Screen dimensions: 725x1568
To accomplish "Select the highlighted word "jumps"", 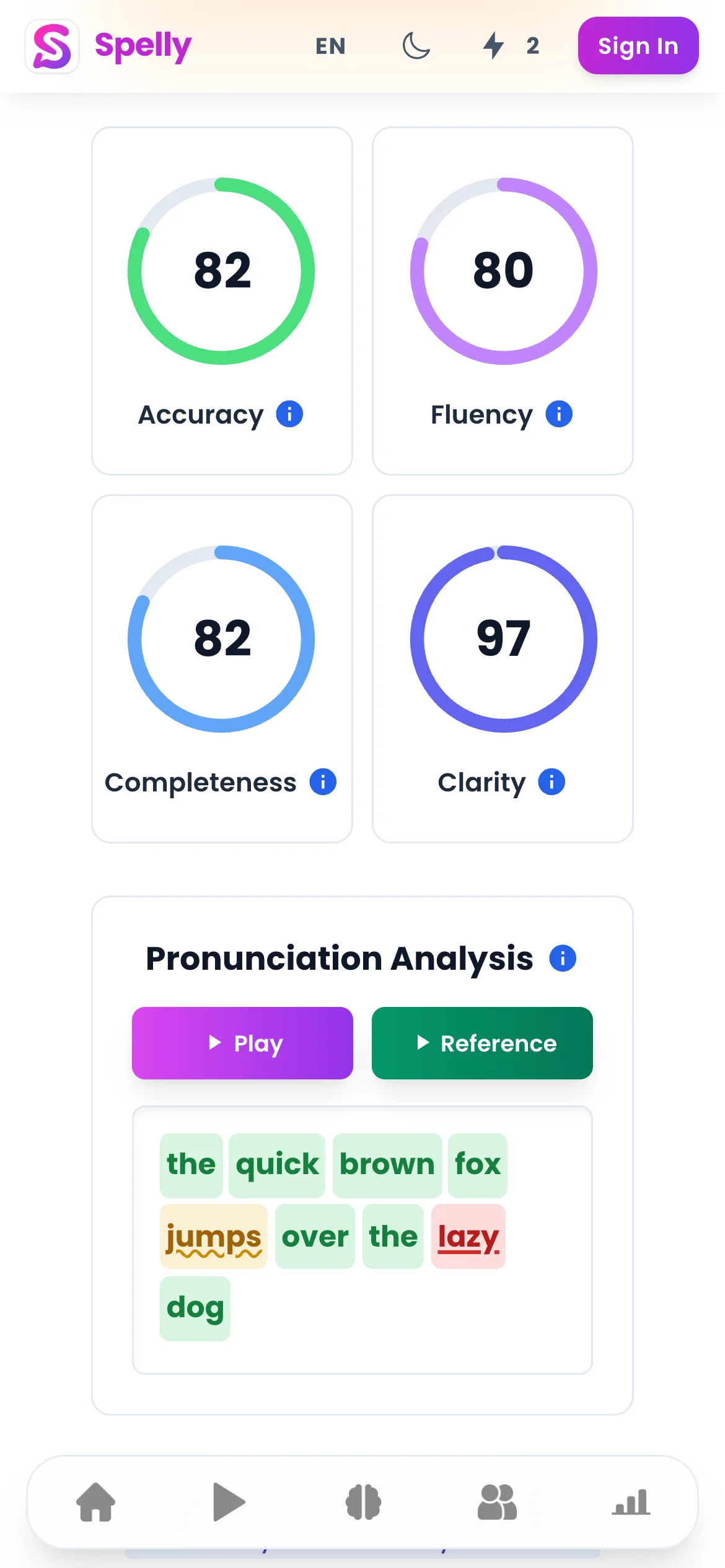I will pyautogui.click(x=213, y=1237).
